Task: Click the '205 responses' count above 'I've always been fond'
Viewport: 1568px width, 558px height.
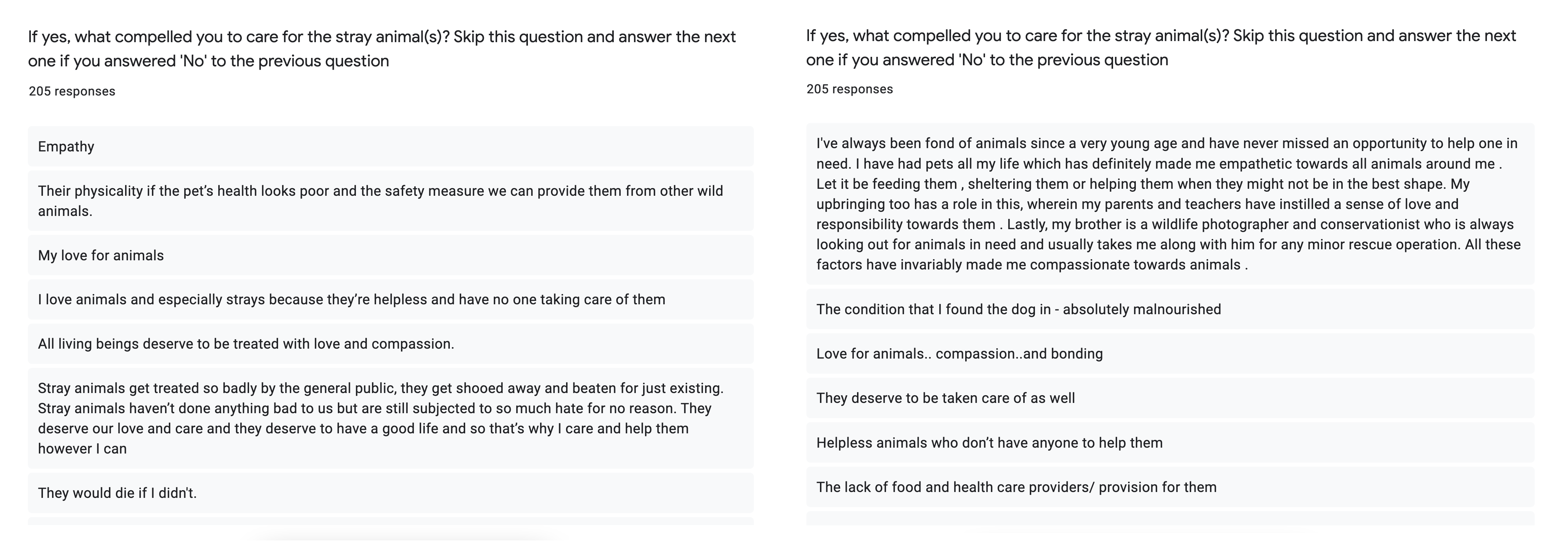Action: pos(850,89)
